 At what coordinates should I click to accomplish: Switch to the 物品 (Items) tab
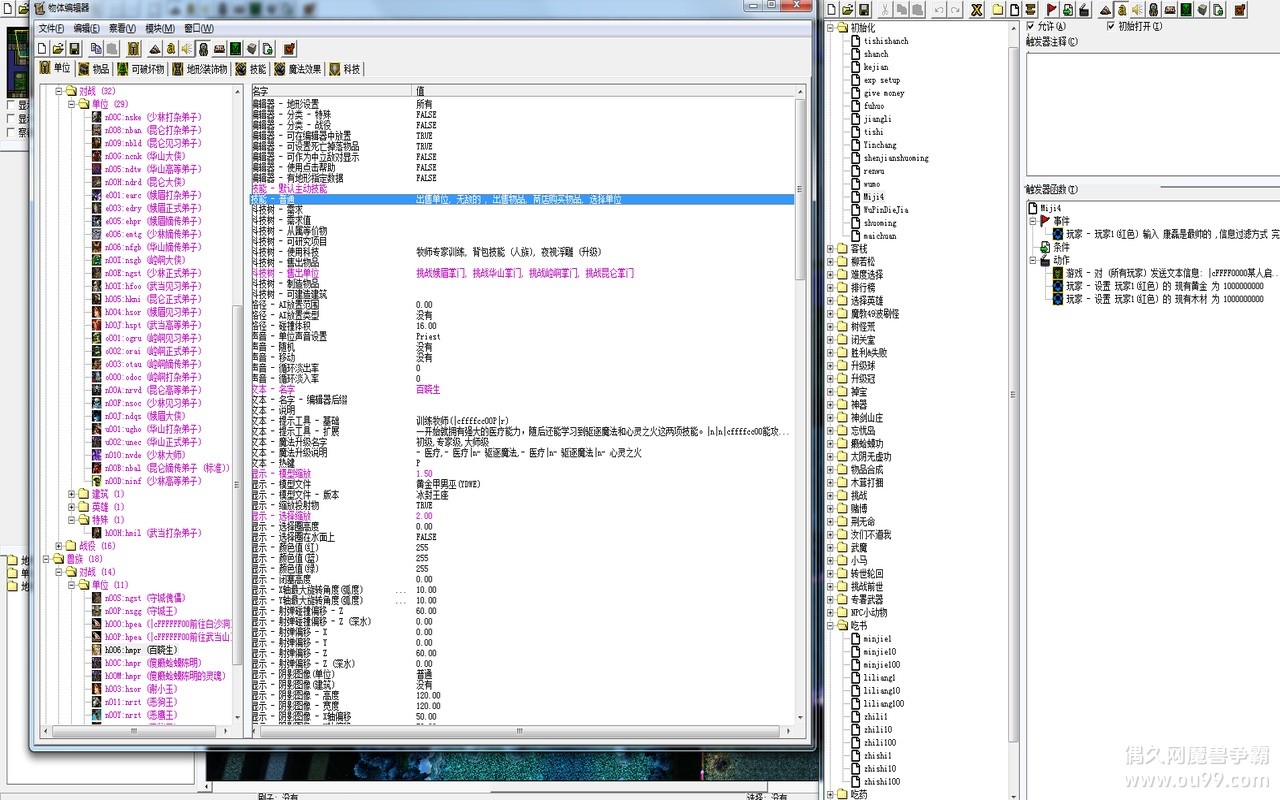[94, 69]
